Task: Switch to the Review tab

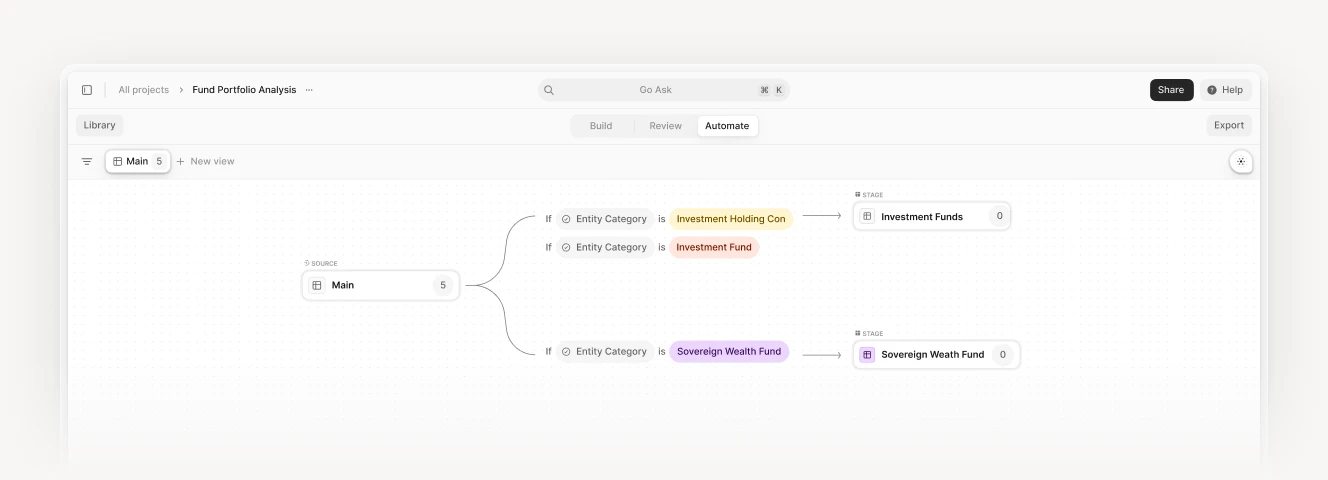Action: click(665, 126)
